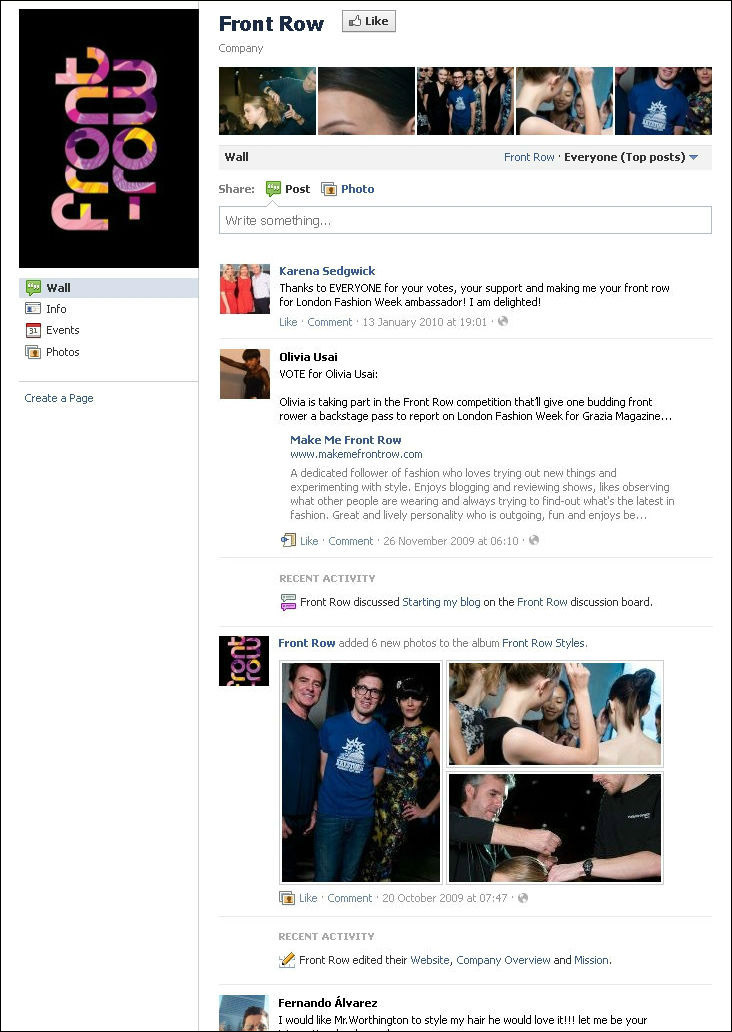Select the Post share icon
Screen dimensions: 732x1032
[273, 189]
